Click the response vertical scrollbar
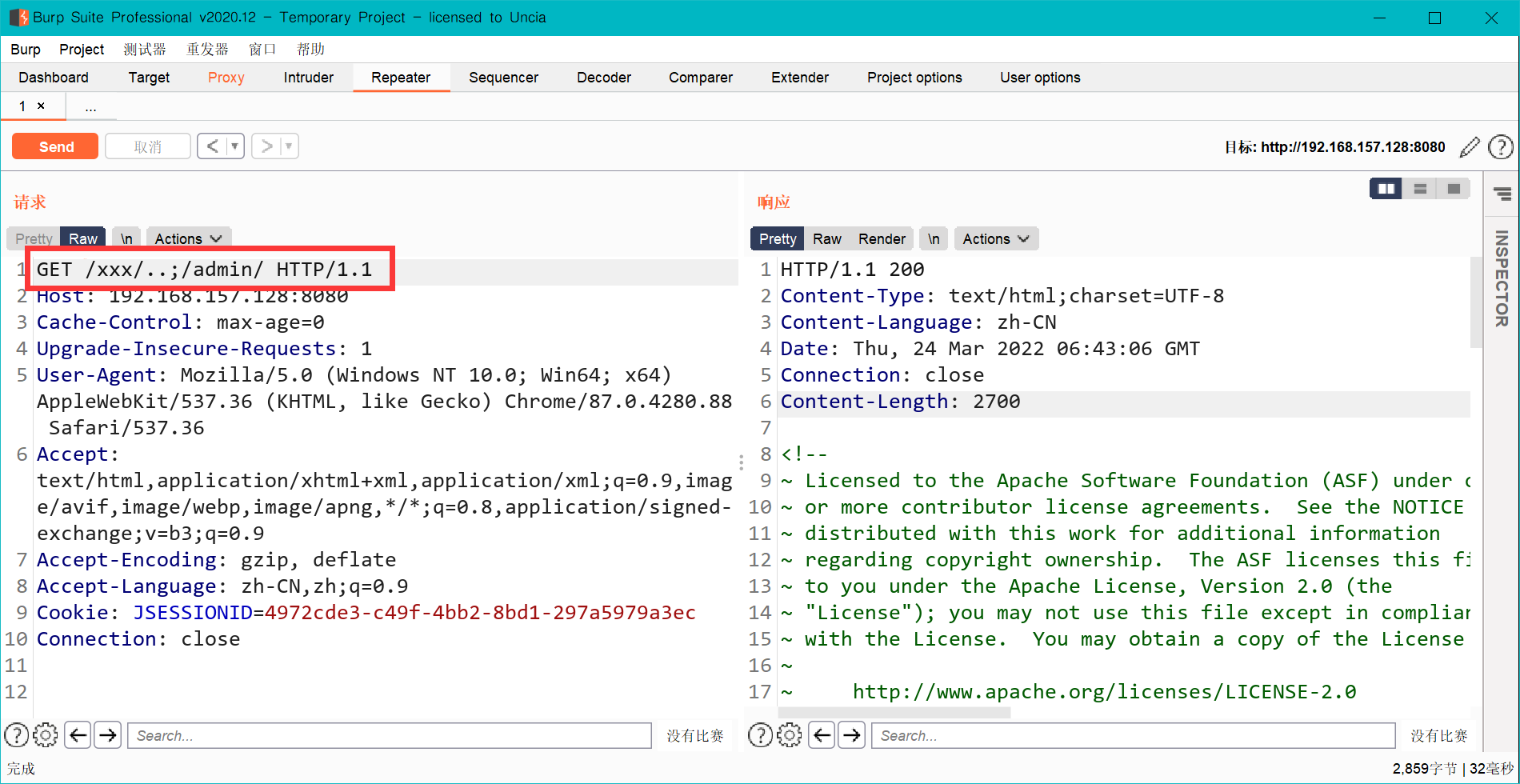1520x784 pixels. pos(1476,302)
